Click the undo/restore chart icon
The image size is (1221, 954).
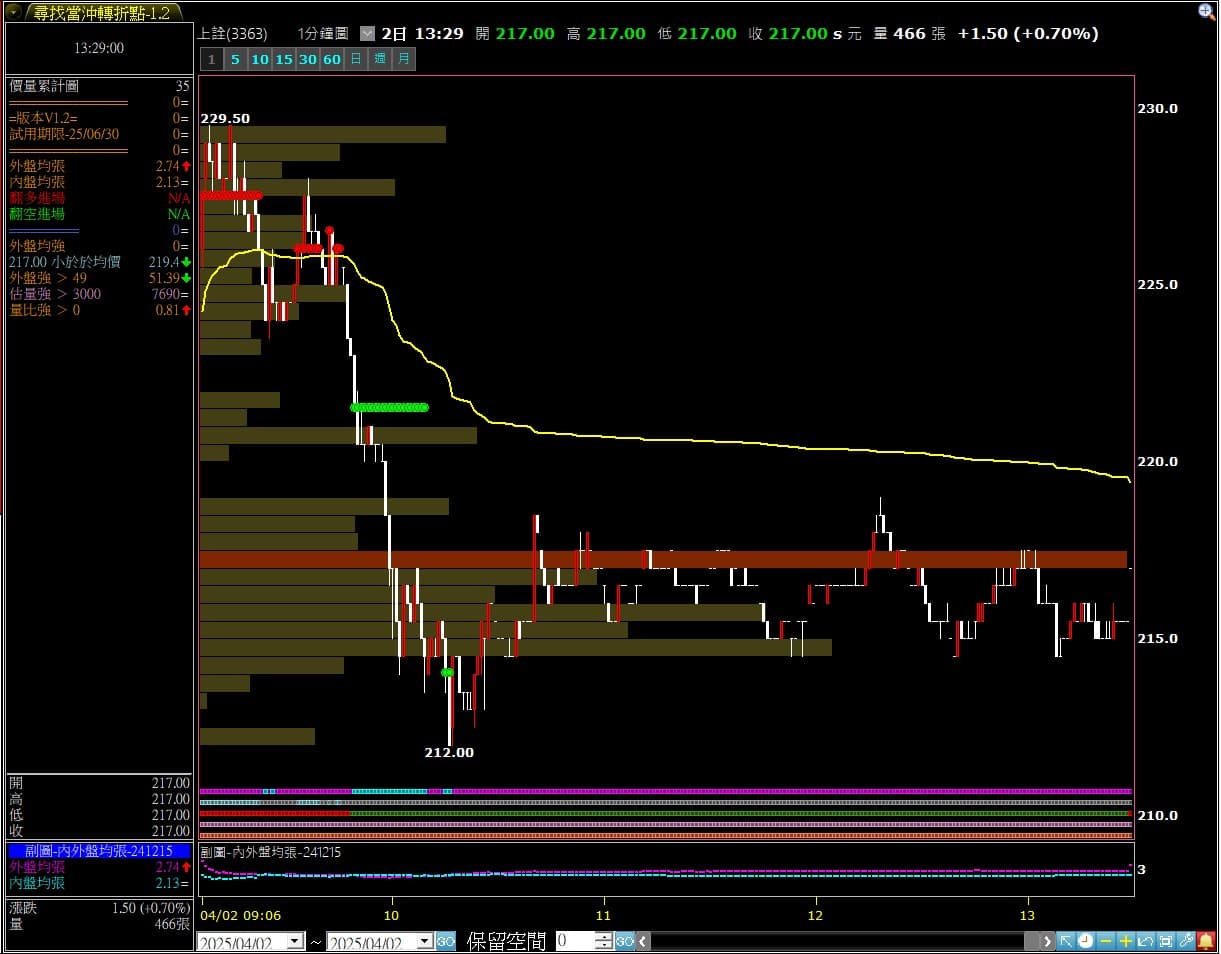coord(1146,941)
